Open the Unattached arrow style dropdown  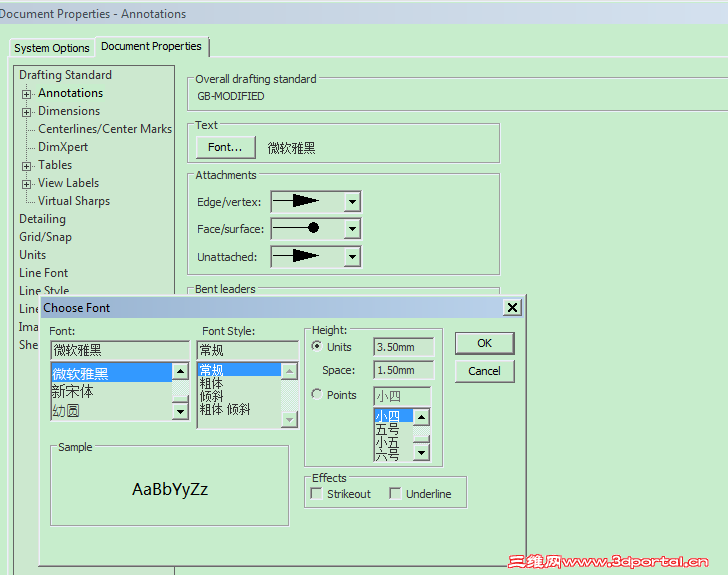point(352,257)
